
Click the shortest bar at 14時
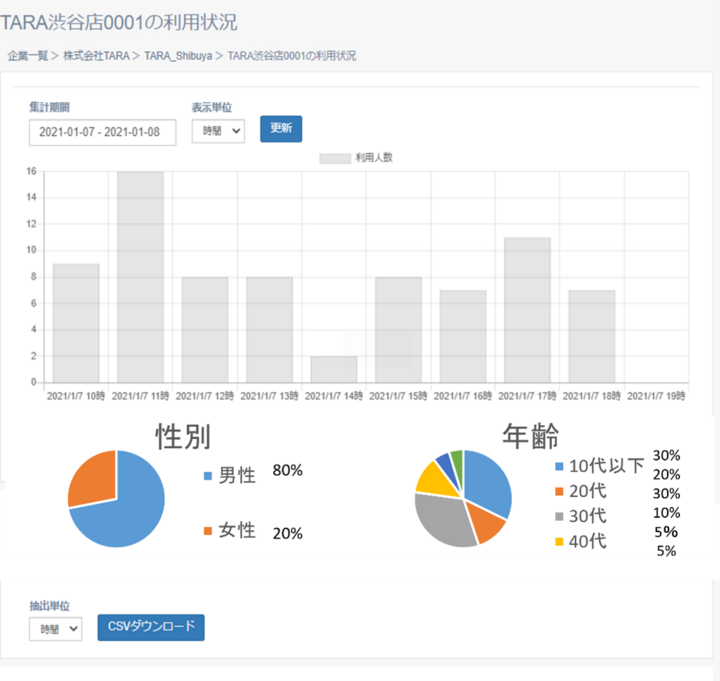pyautogui.click(x=334, y=369)
